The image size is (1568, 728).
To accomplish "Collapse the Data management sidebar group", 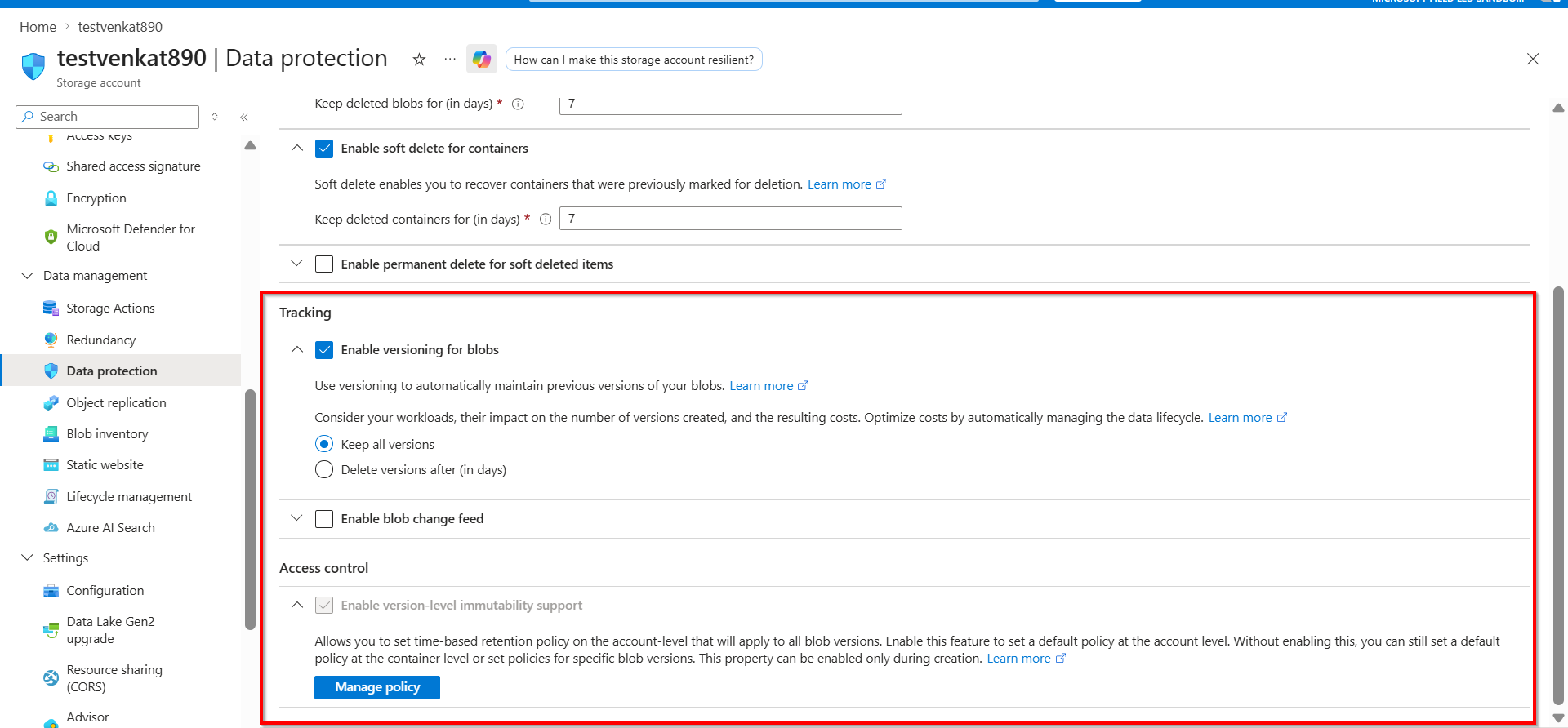I will [27, 276].
